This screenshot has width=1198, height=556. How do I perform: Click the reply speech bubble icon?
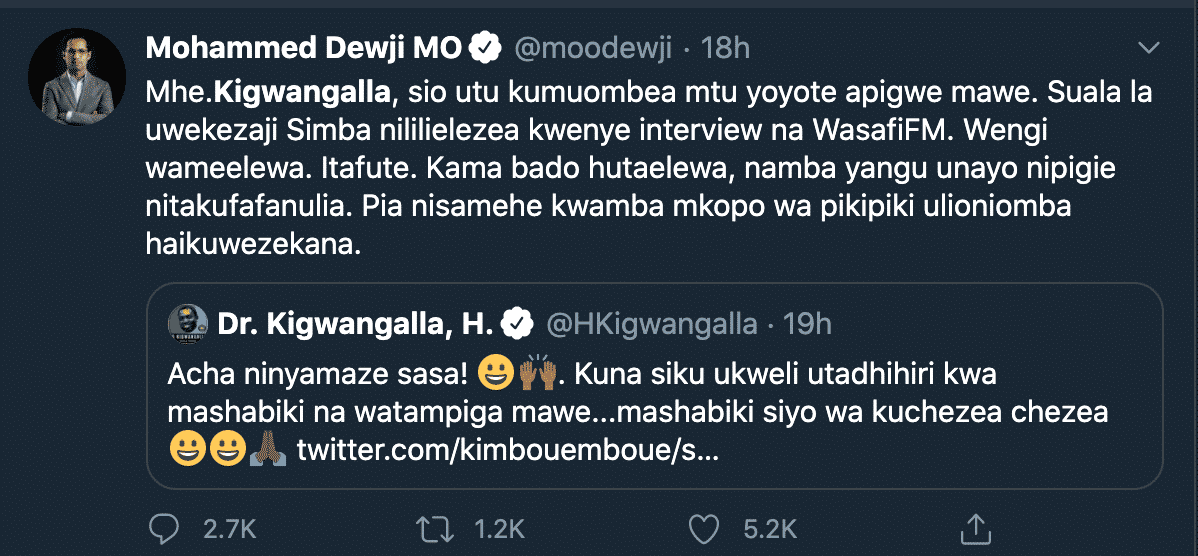(162, 528)
